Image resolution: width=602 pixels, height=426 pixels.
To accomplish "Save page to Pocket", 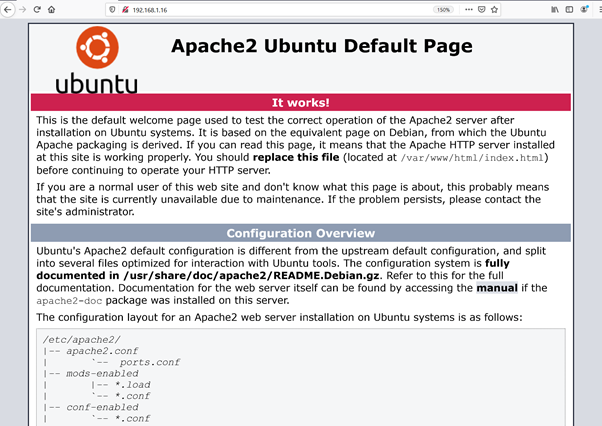I will 482,9.
